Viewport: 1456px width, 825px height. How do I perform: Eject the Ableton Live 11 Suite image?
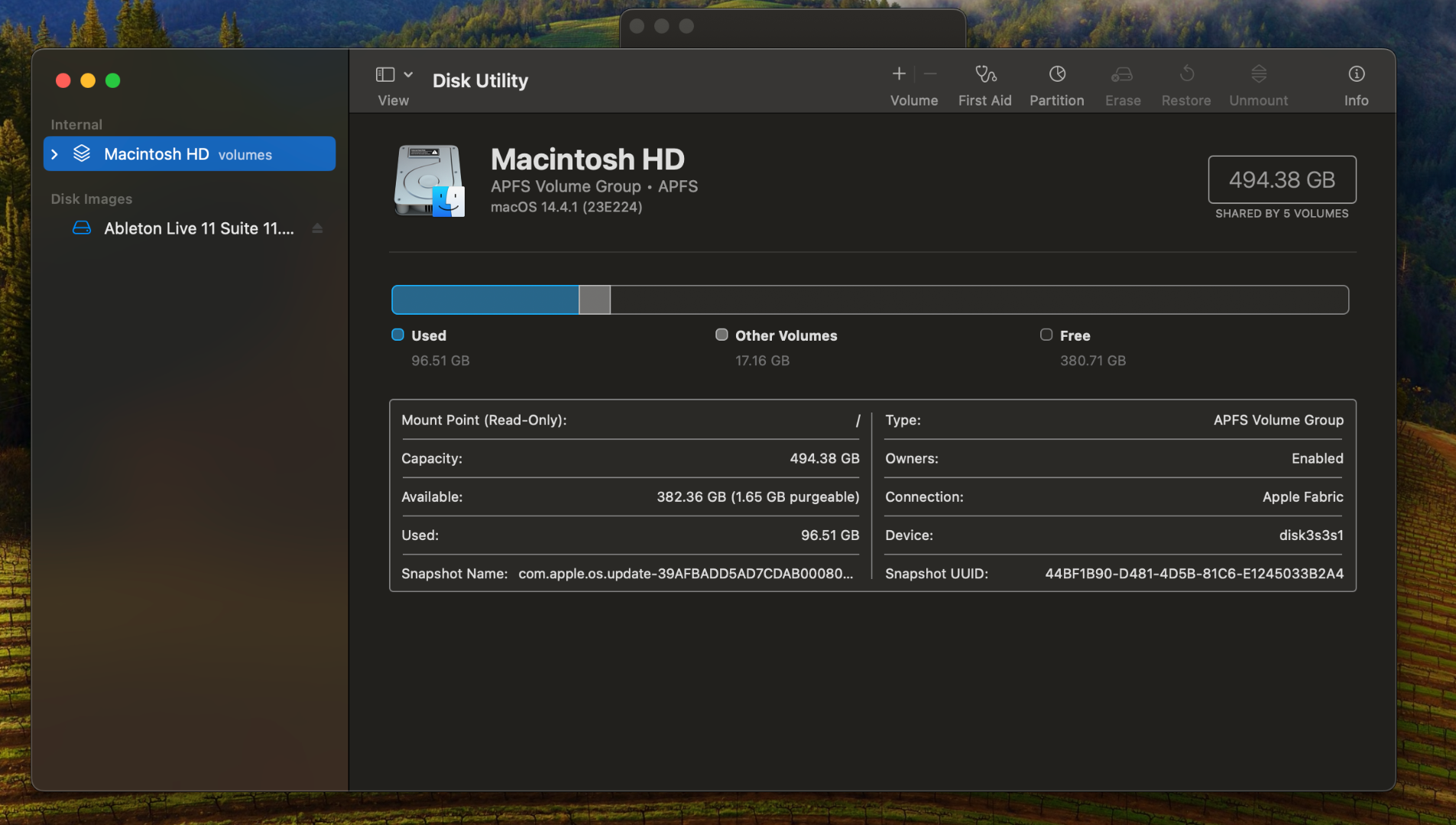(x=317, y=228)
